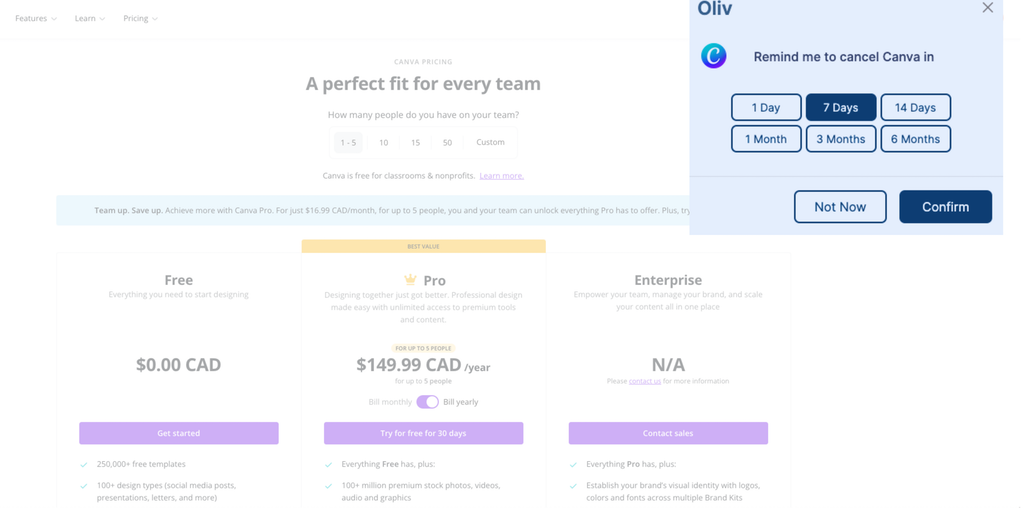This screenshot has width=1024, height=512.
Task: Select team size 10
Action: 383,142
